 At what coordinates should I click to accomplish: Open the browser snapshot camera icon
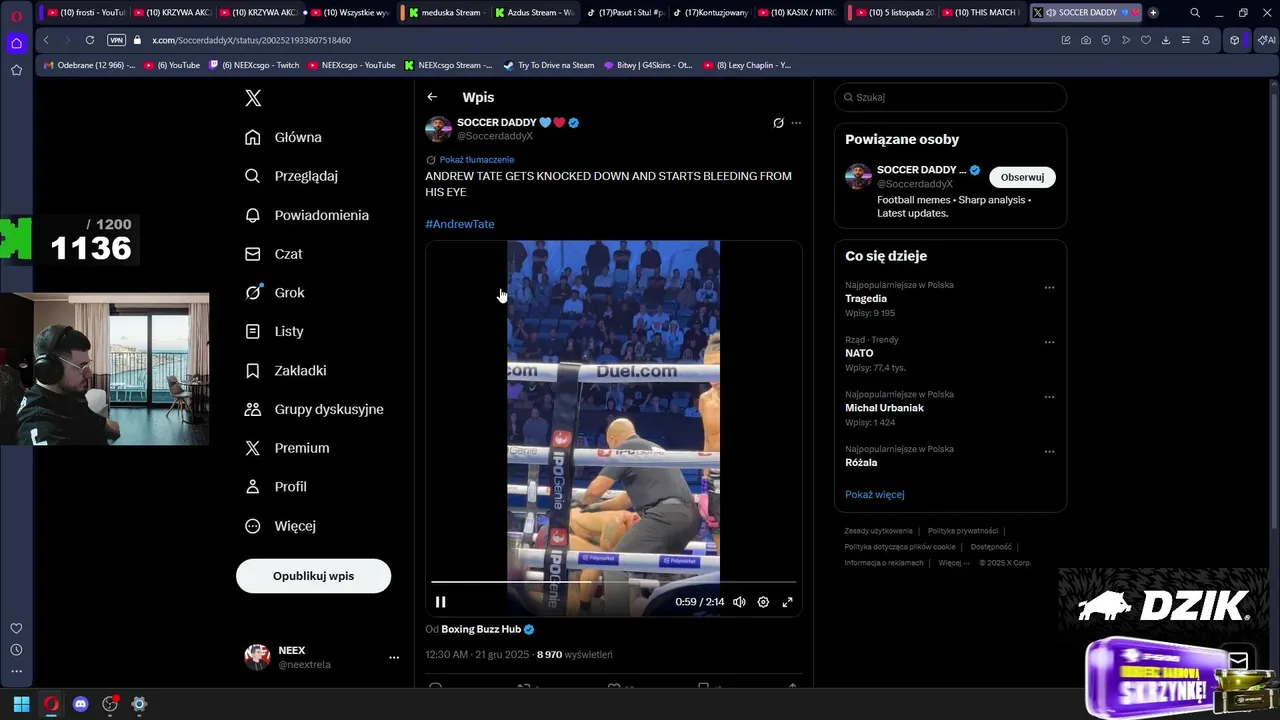coord(1086,40)
